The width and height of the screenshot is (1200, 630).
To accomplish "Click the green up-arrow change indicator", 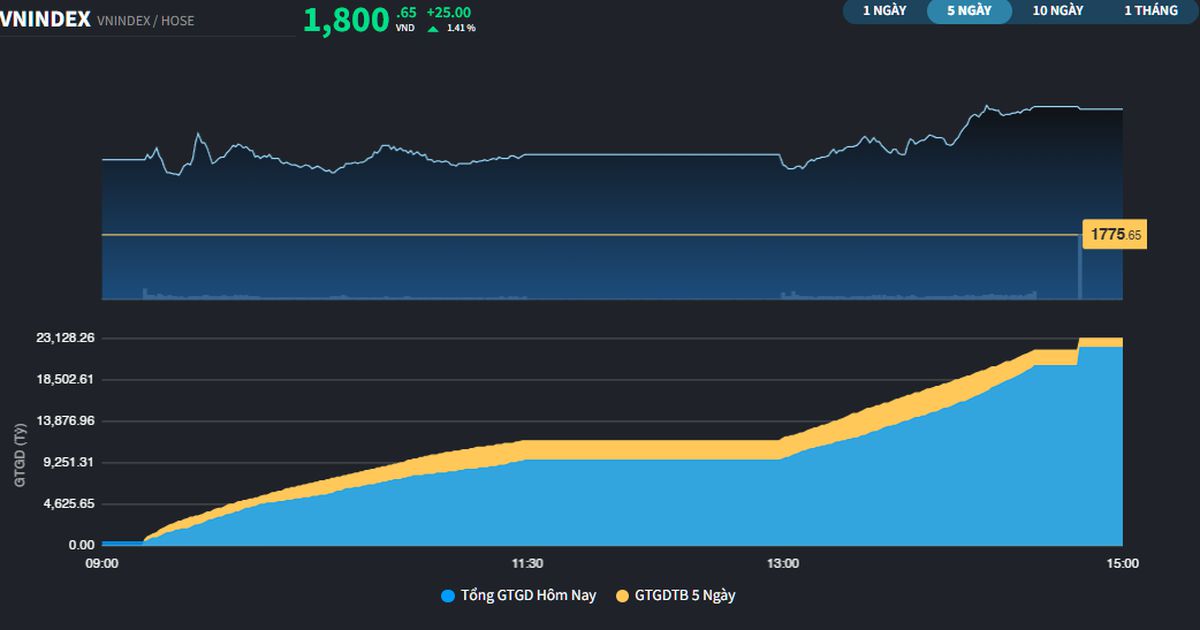I will coord(433,27).
